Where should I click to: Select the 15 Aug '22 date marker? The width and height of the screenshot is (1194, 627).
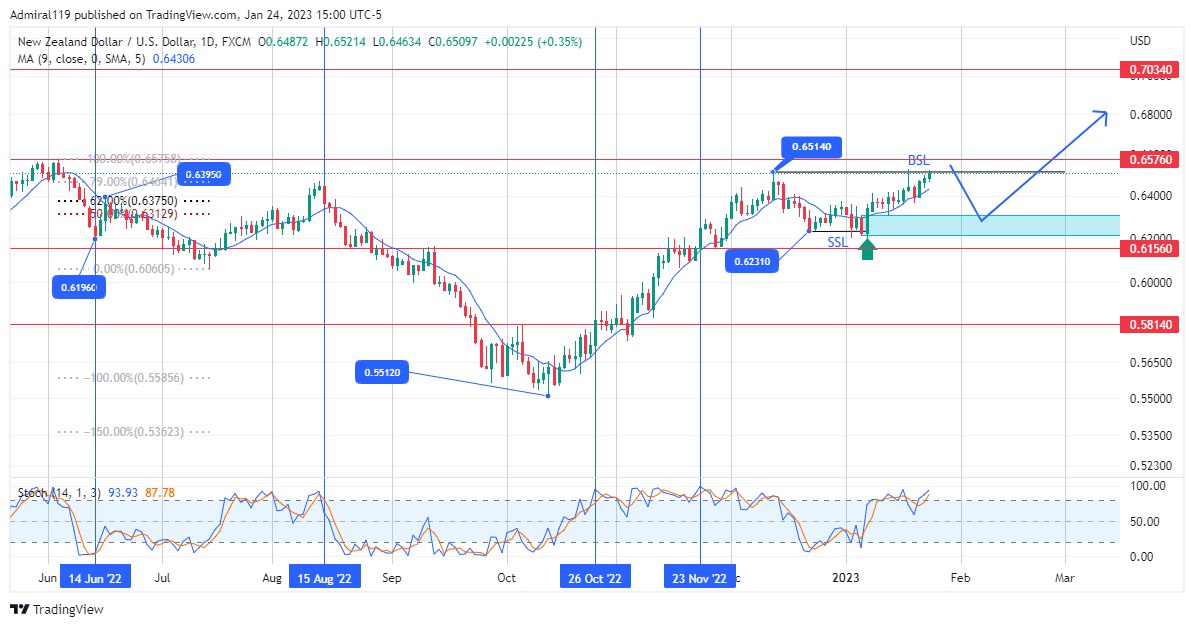coord(324,578)
